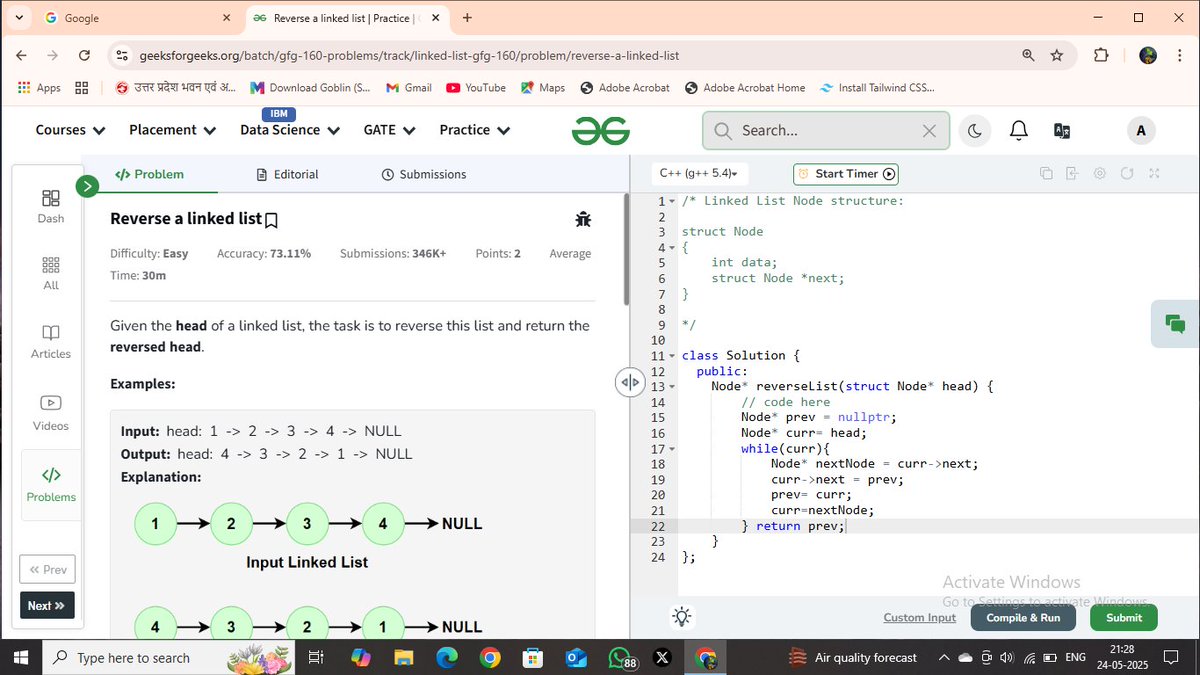
Task: Clear the search field with X
Action: [929, 131]
